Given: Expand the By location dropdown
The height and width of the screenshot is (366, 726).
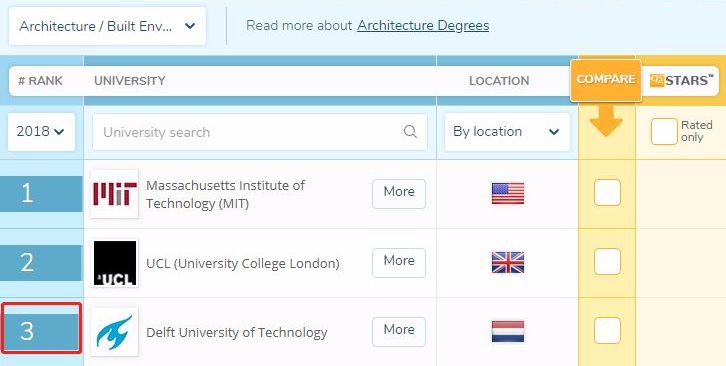Looking at the screenshot, I should coord(507,132).
